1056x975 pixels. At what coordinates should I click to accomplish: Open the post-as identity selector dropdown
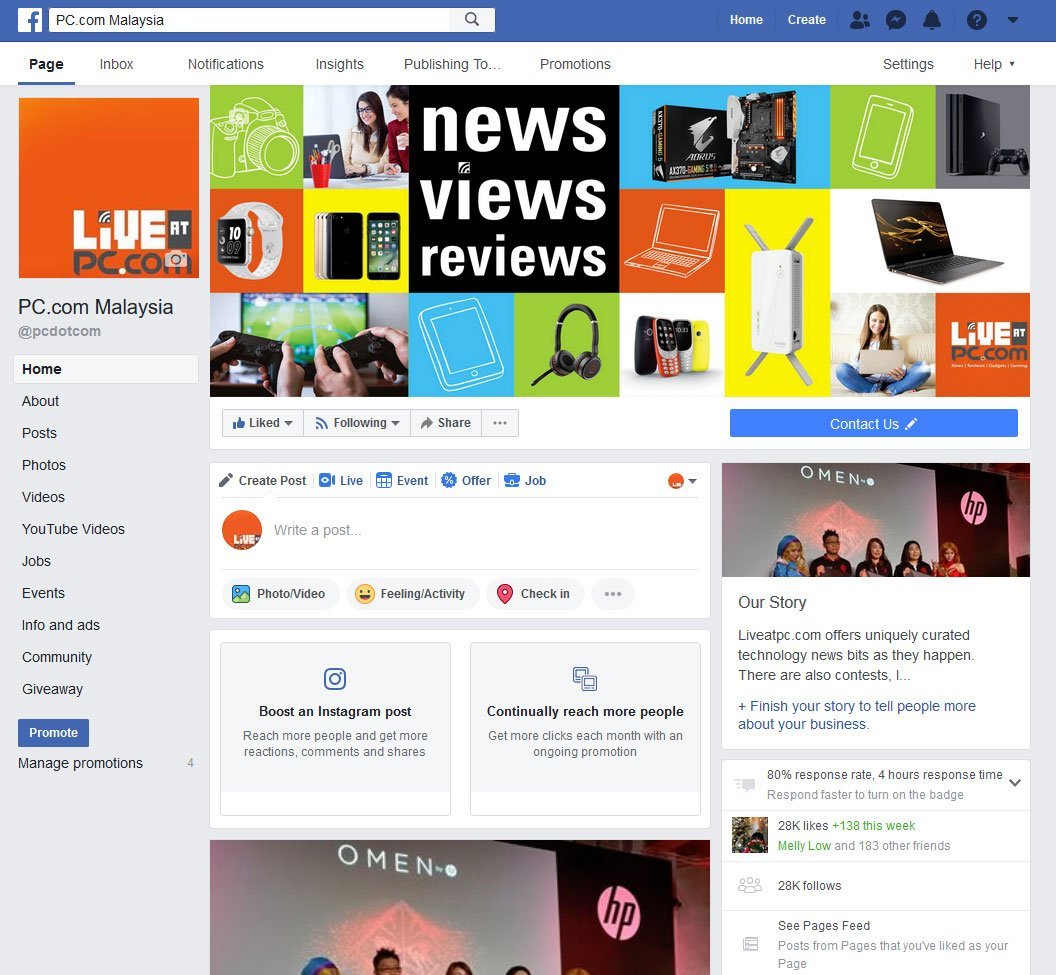682,481
